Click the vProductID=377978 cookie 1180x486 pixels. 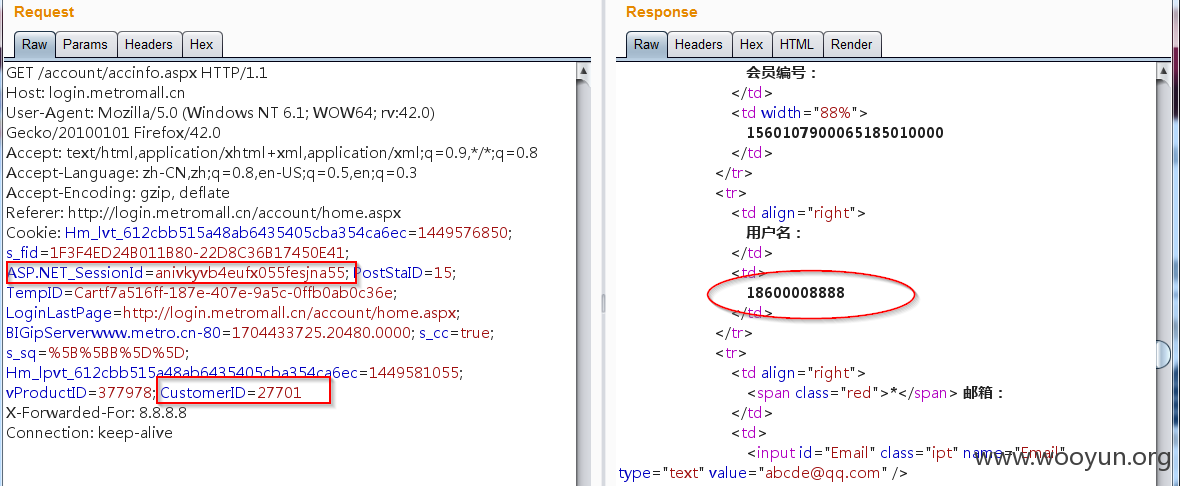79,391
